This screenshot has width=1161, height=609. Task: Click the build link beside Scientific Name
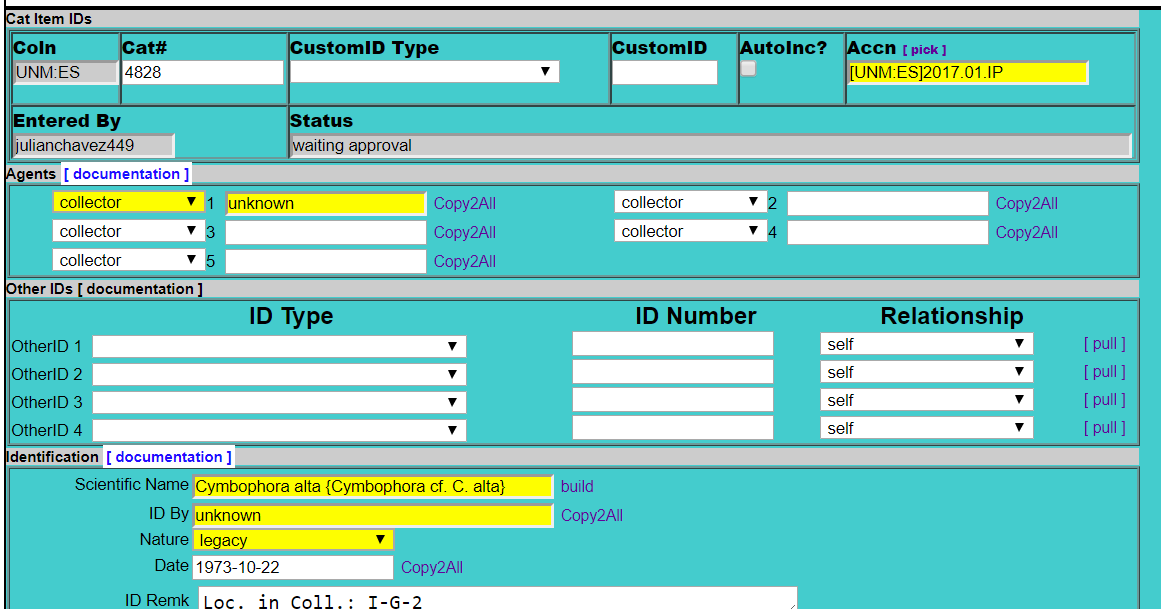[x=577, y=486]
